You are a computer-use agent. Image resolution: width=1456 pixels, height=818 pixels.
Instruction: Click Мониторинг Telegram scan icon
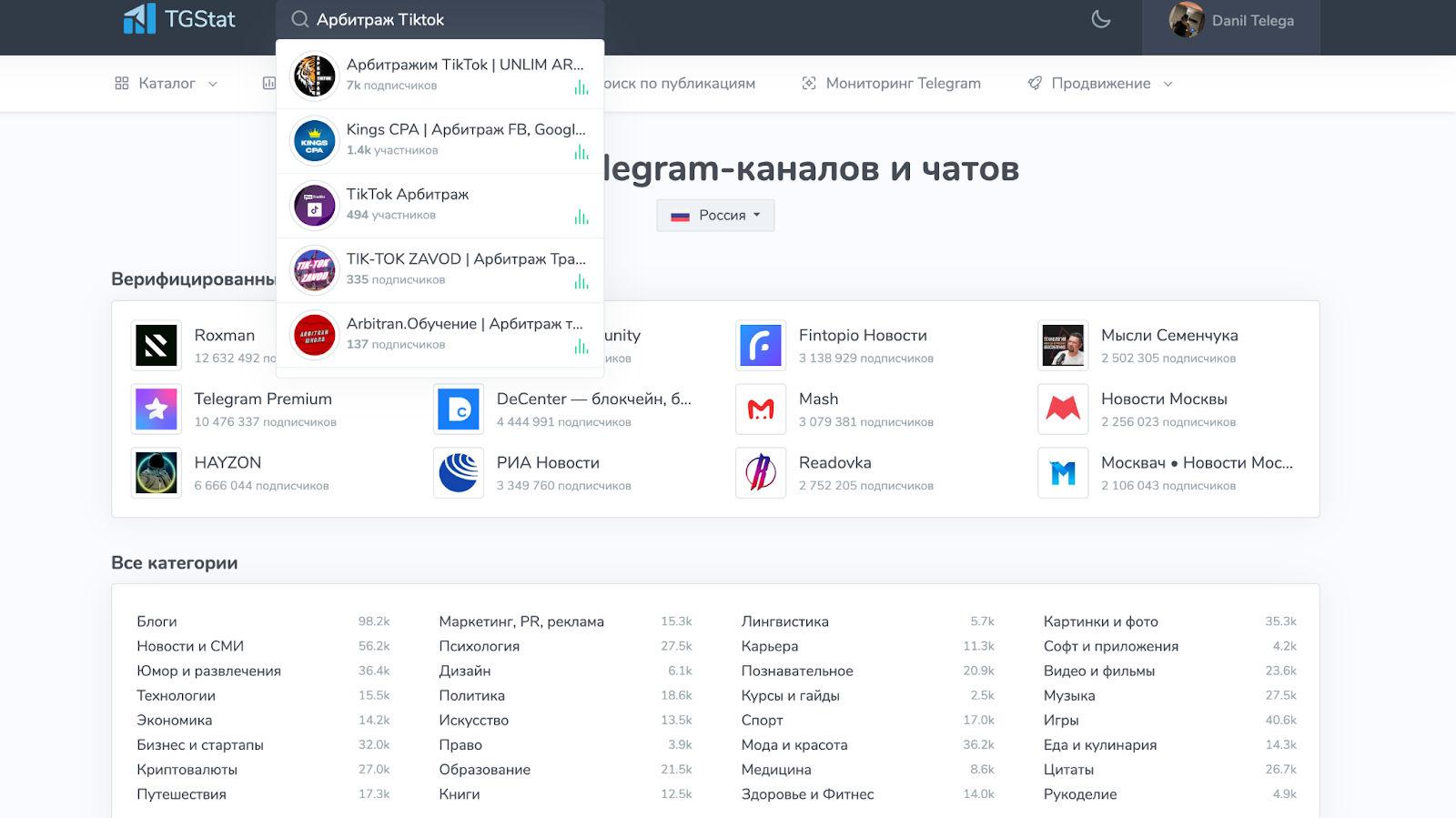[x=809, y=83]
